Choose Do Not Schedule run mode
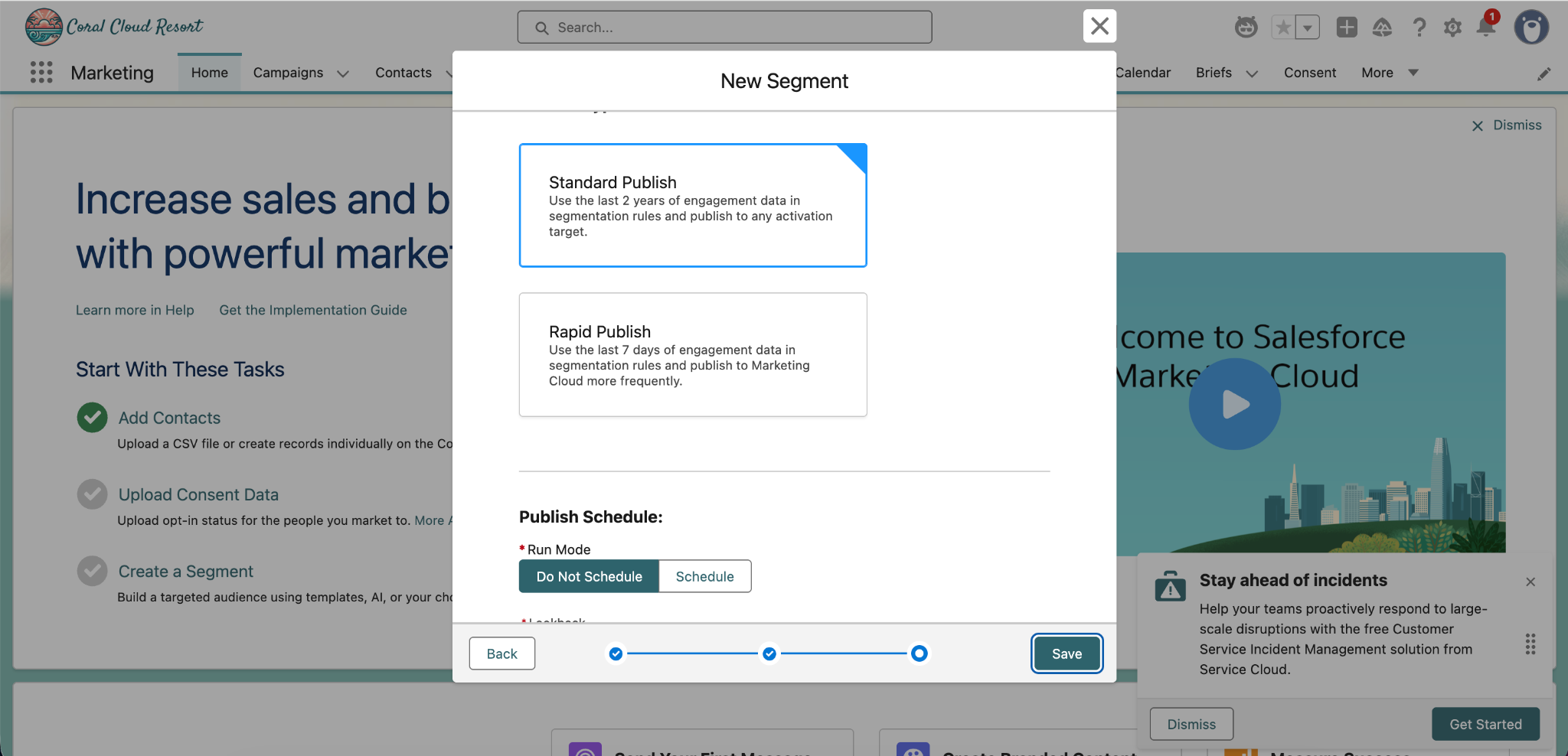 pyautogui.click(x=589, y=576)
